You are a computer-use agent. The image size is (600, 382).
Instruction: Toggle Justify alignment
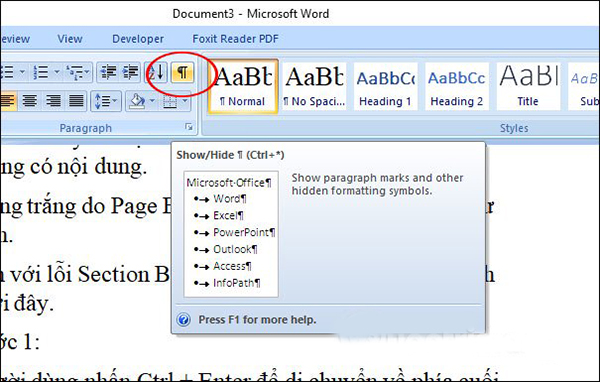(76, 101)
